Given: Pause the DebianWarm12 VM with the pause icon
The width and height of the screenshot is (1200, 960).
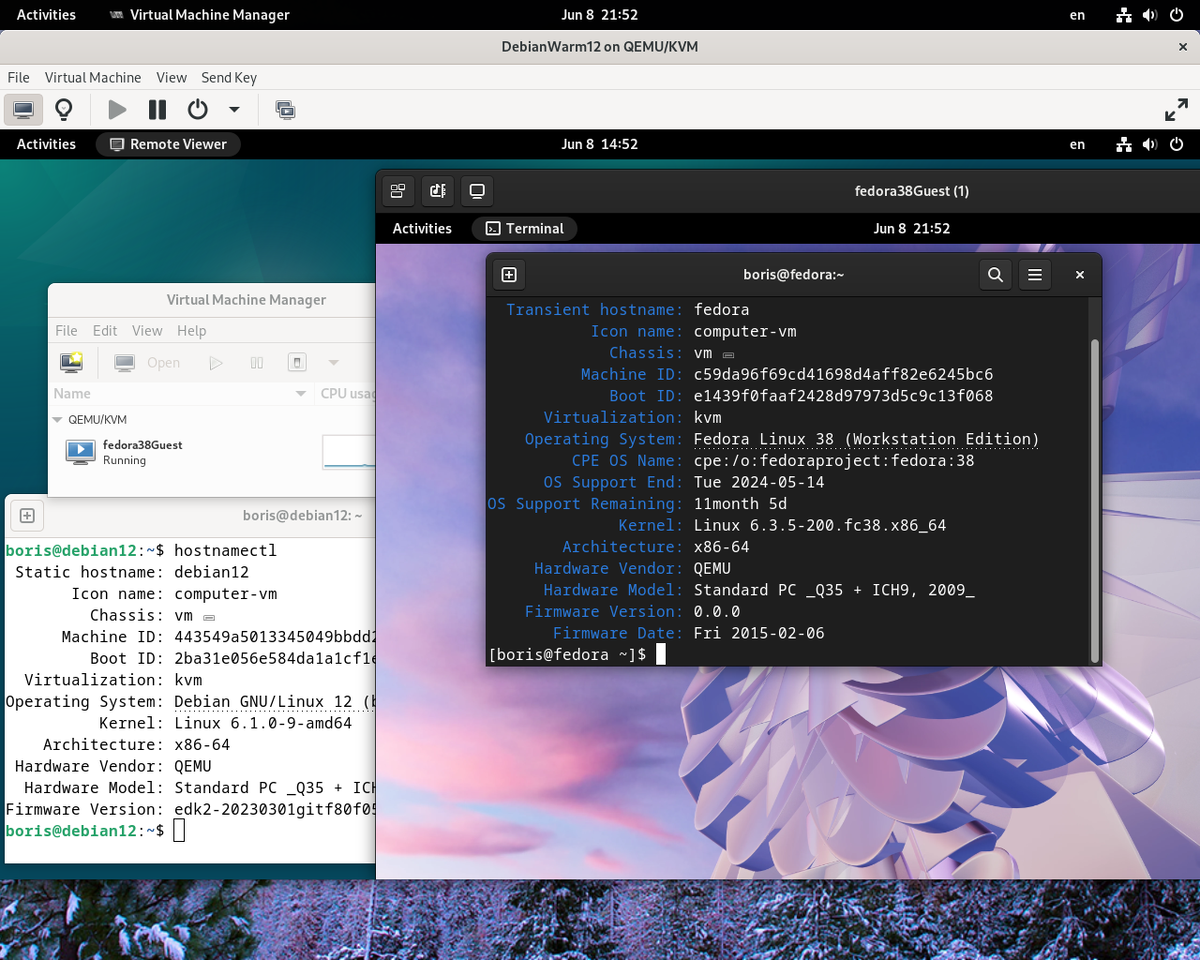Looking at the screenshot, I should (157, 109).
